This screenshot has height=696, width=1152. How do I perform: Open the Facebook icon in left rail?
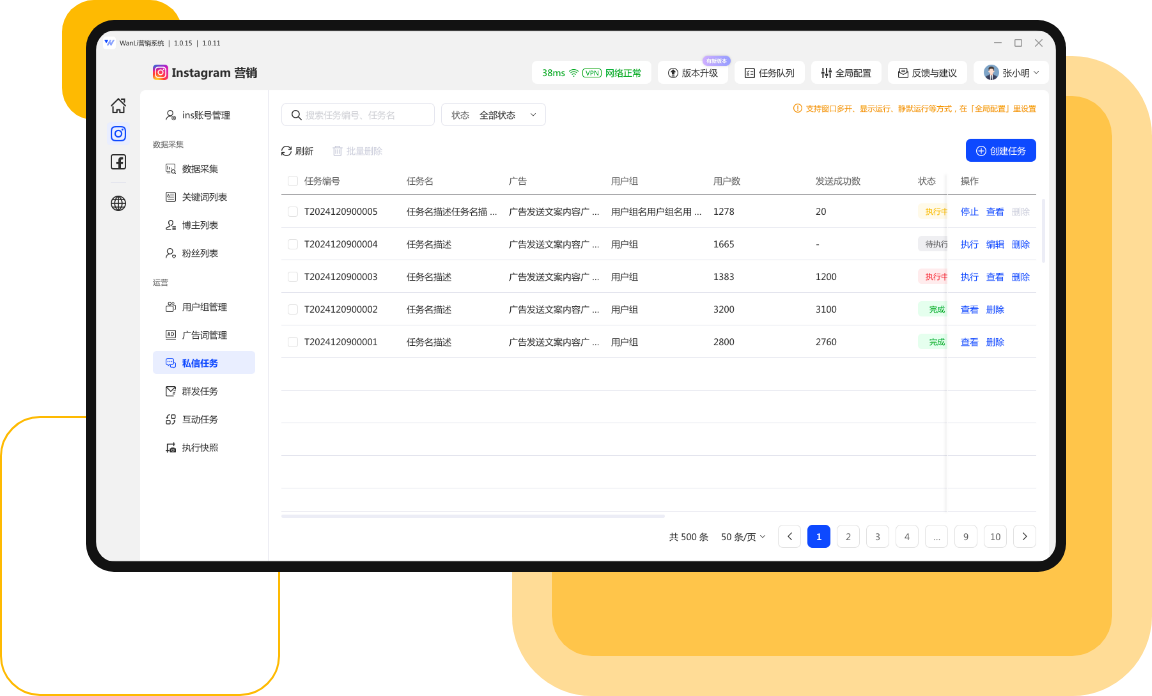(118, 162)
